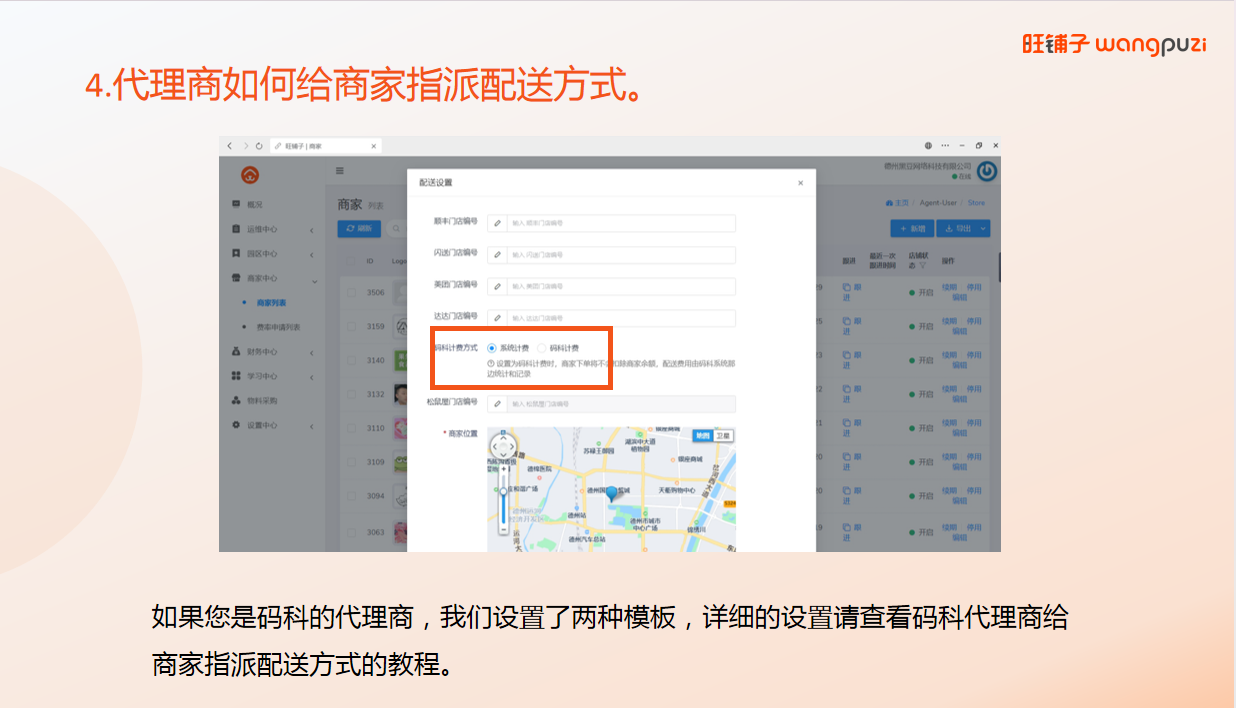This screenshot has height=708, width=1236.
Task: Click the pencil icon beside 松鼠屋门店编号
Action: pos(497,404)
